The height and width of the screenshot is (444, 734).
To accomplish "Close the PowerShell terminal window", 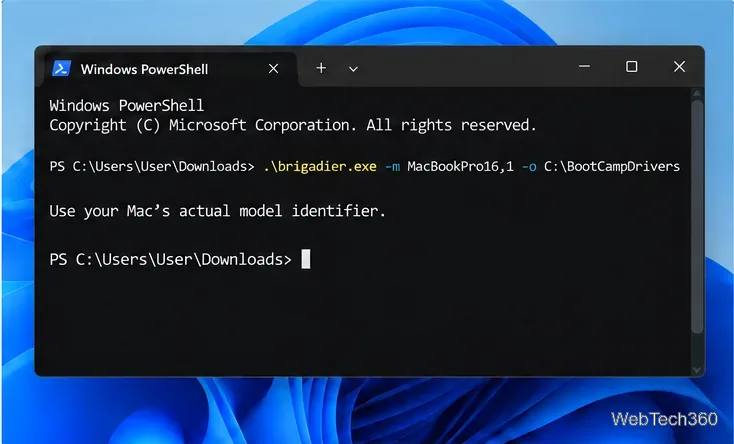I will pyautogui.click(x=679, y=67).
